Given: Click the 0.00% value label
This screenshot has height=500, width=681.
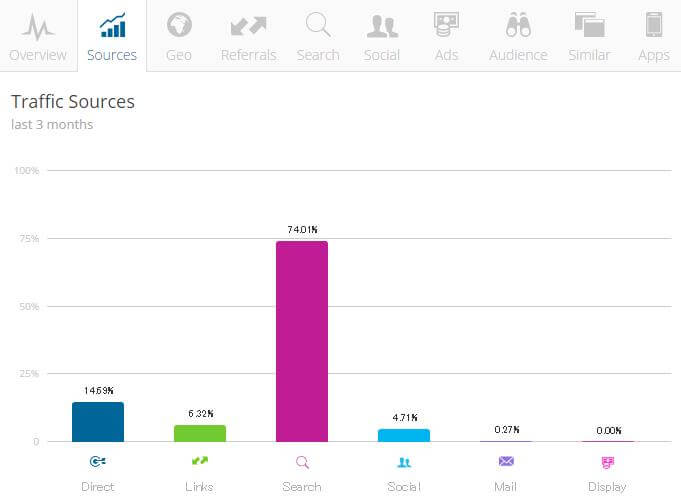Looking at the screenshot, I should [609, 430].
